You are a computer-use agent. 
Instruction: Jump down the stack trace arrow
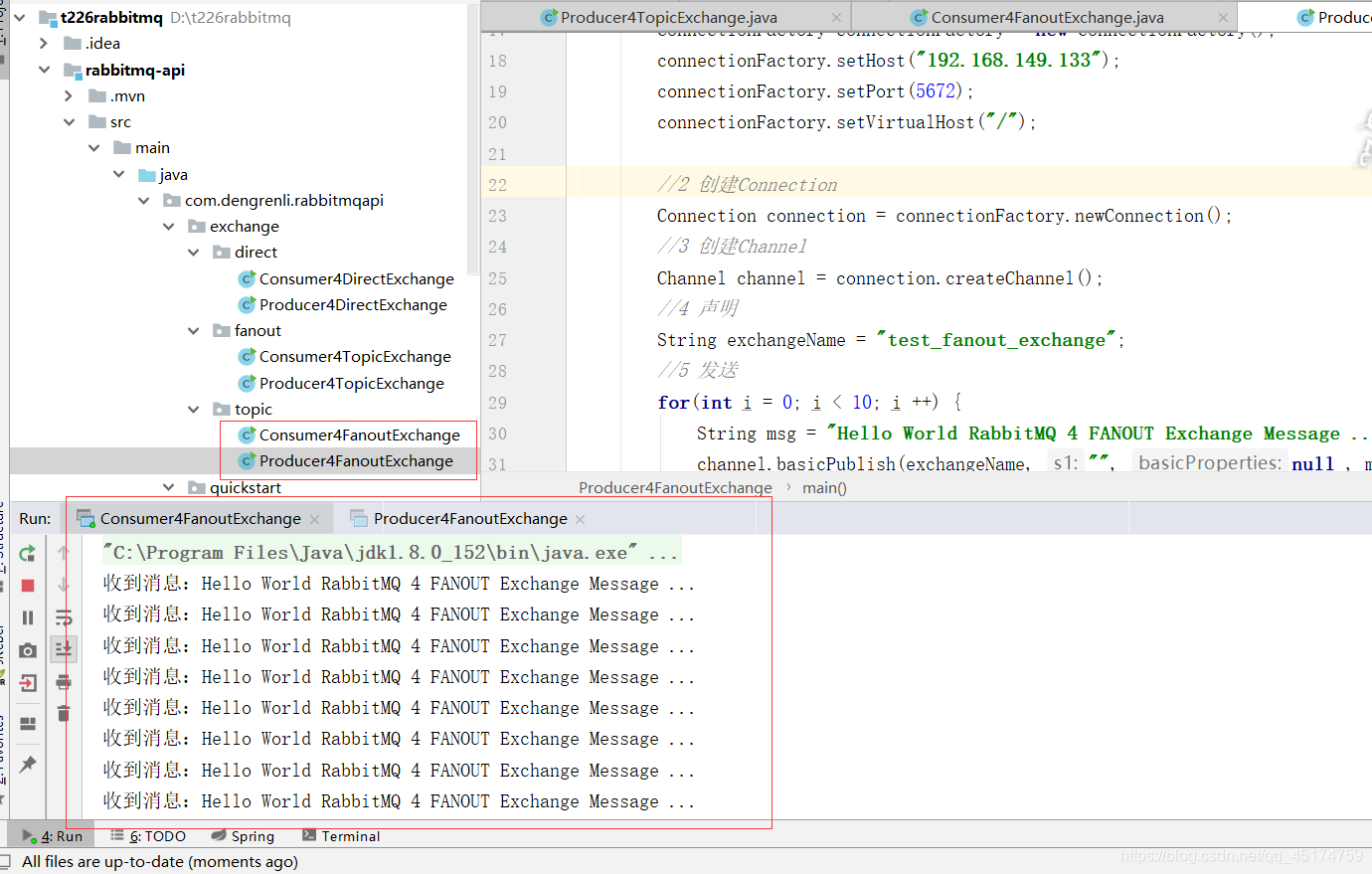point(64,586)
